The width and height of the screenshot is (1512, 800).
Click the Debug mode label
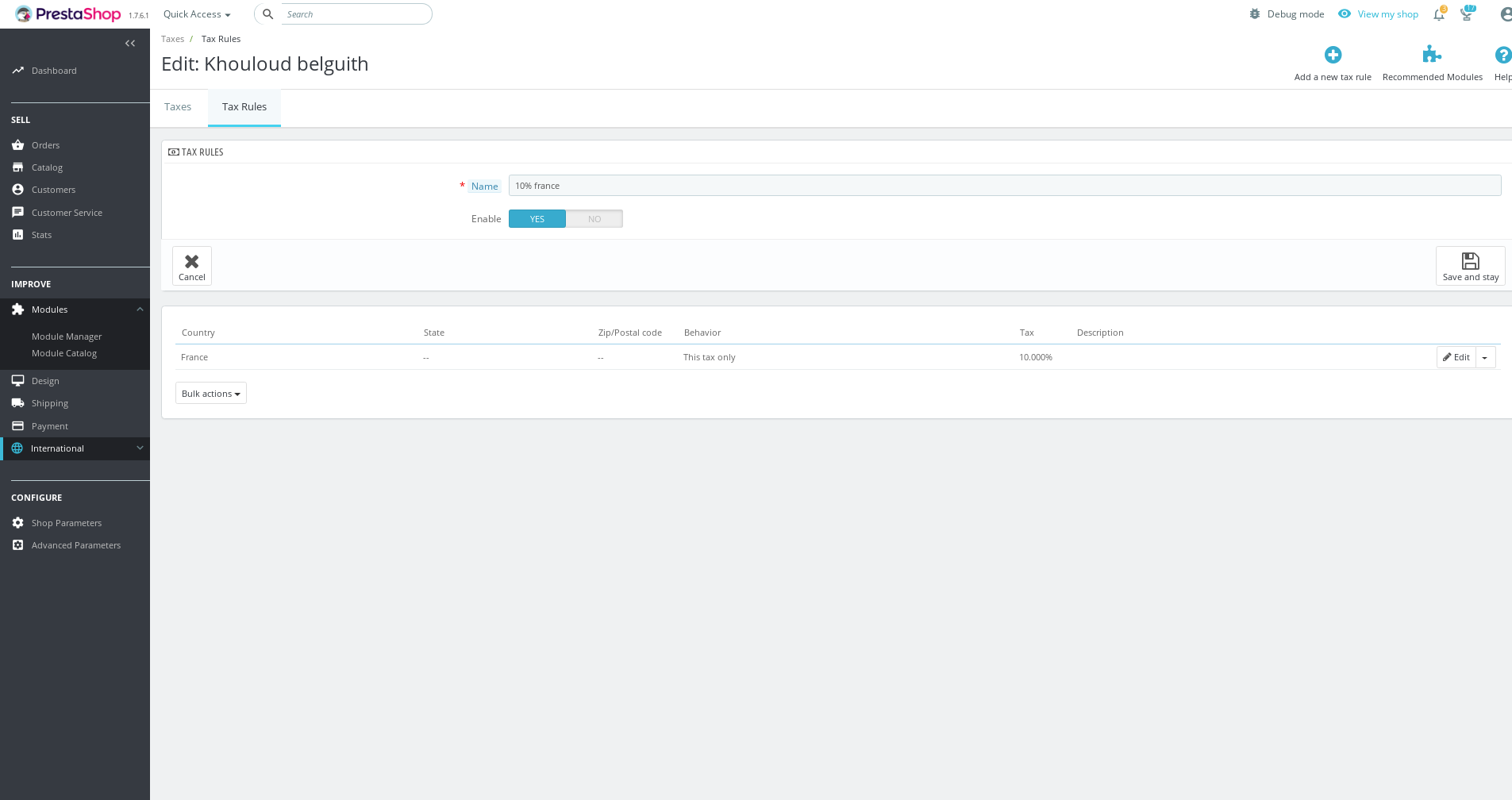1295,14
